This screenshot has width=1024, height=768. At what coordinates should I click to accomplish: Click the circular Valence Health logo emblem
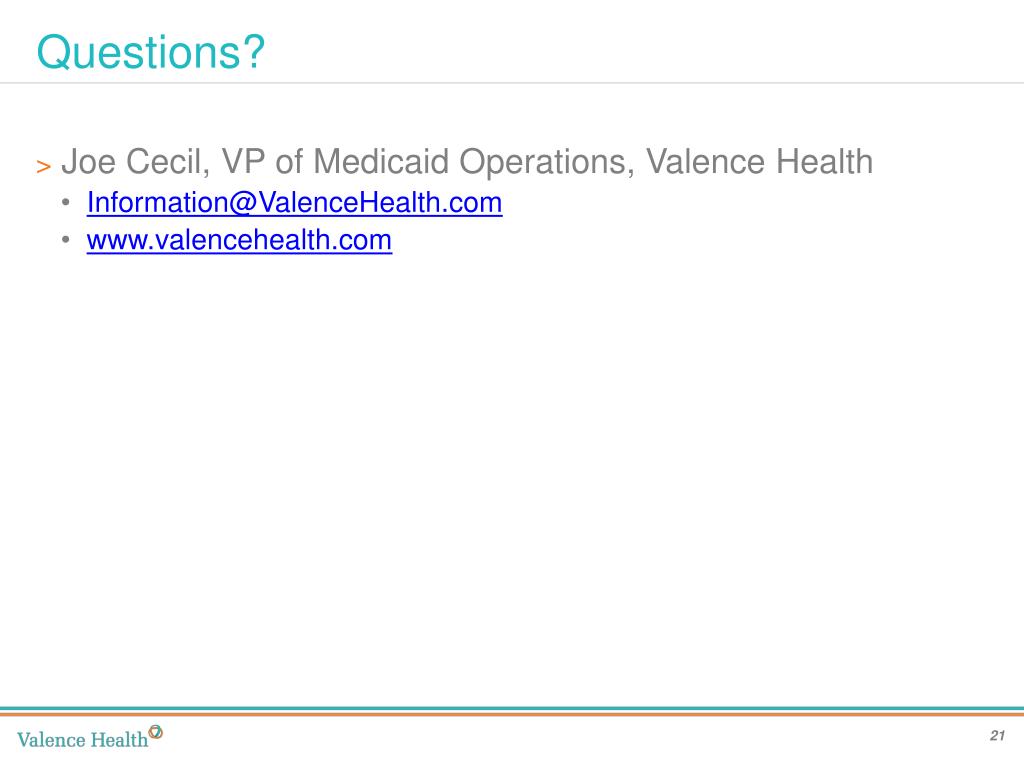(x=155, y=732)
